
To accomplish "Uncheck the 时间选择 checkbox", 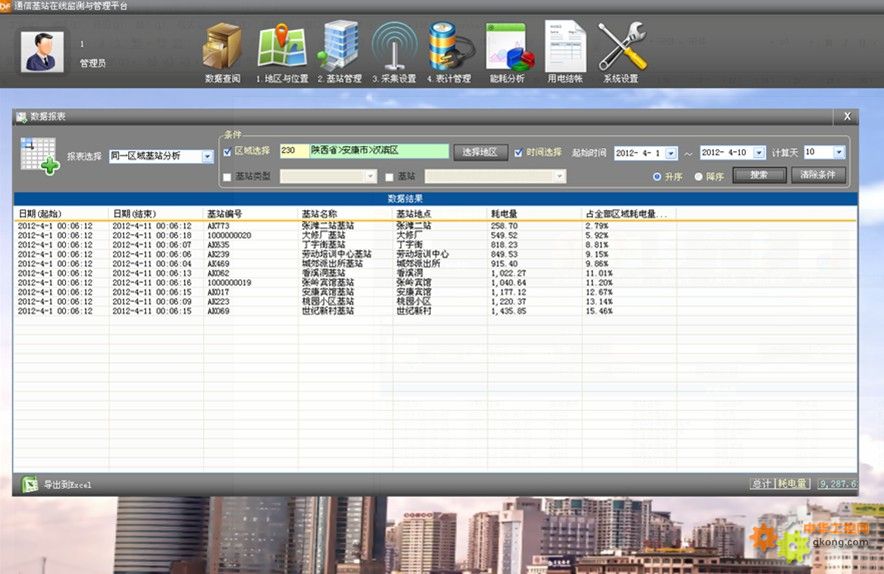I will tap(518, 152).
